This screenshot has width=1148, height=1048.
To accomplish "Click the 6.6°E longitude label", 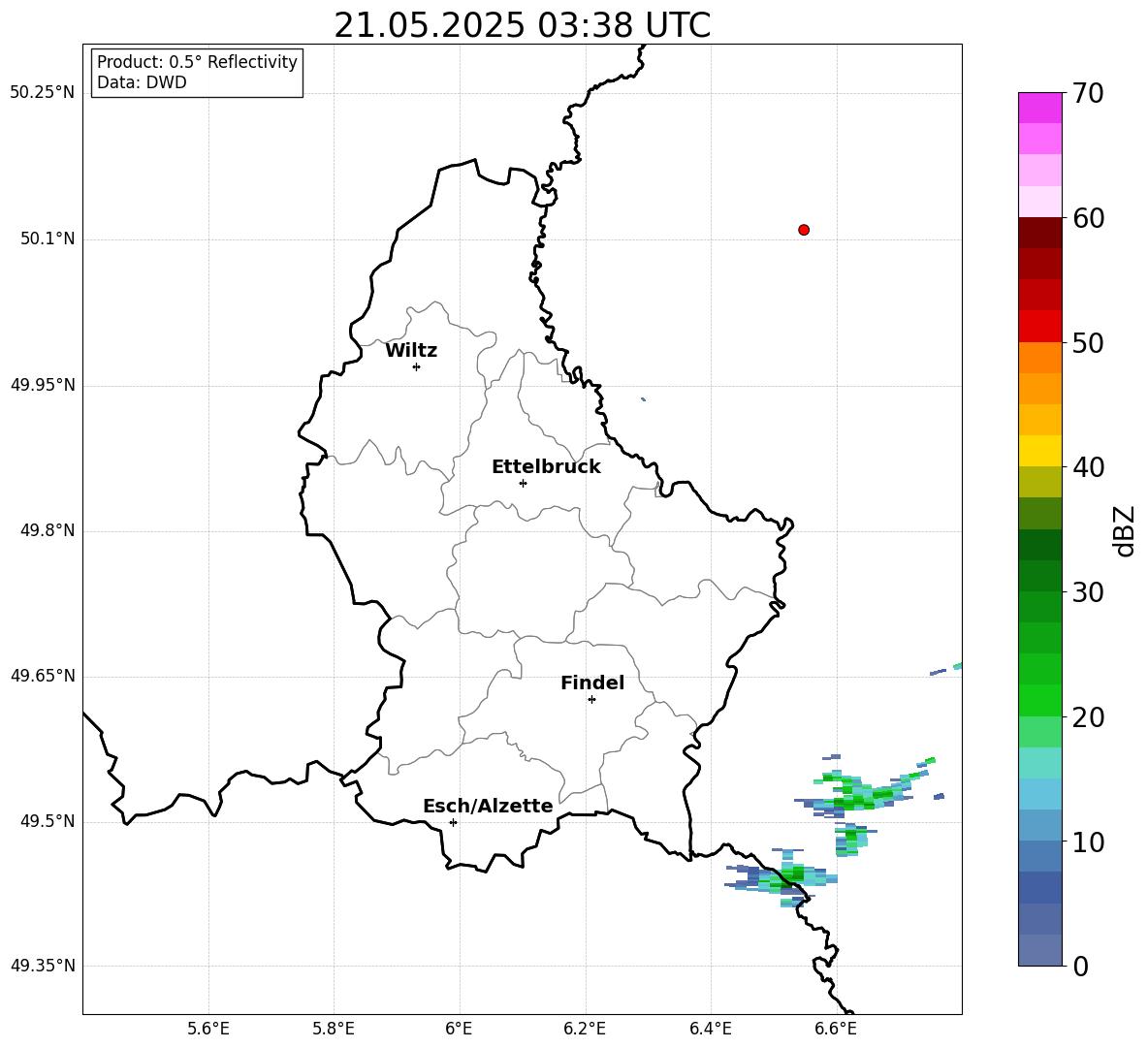I will (x=836, y=1029).
